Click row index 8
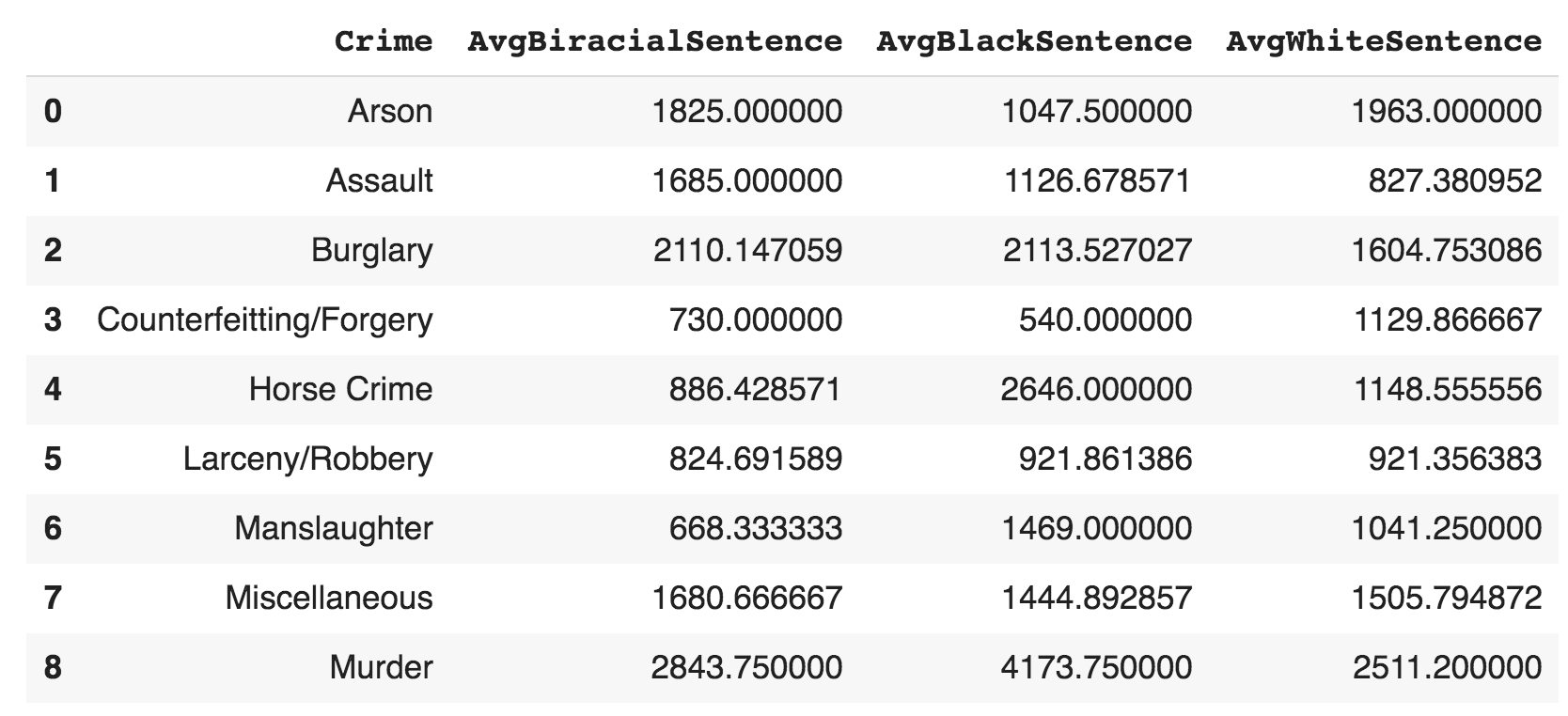 pyautogui.click(x=53, y=667)
